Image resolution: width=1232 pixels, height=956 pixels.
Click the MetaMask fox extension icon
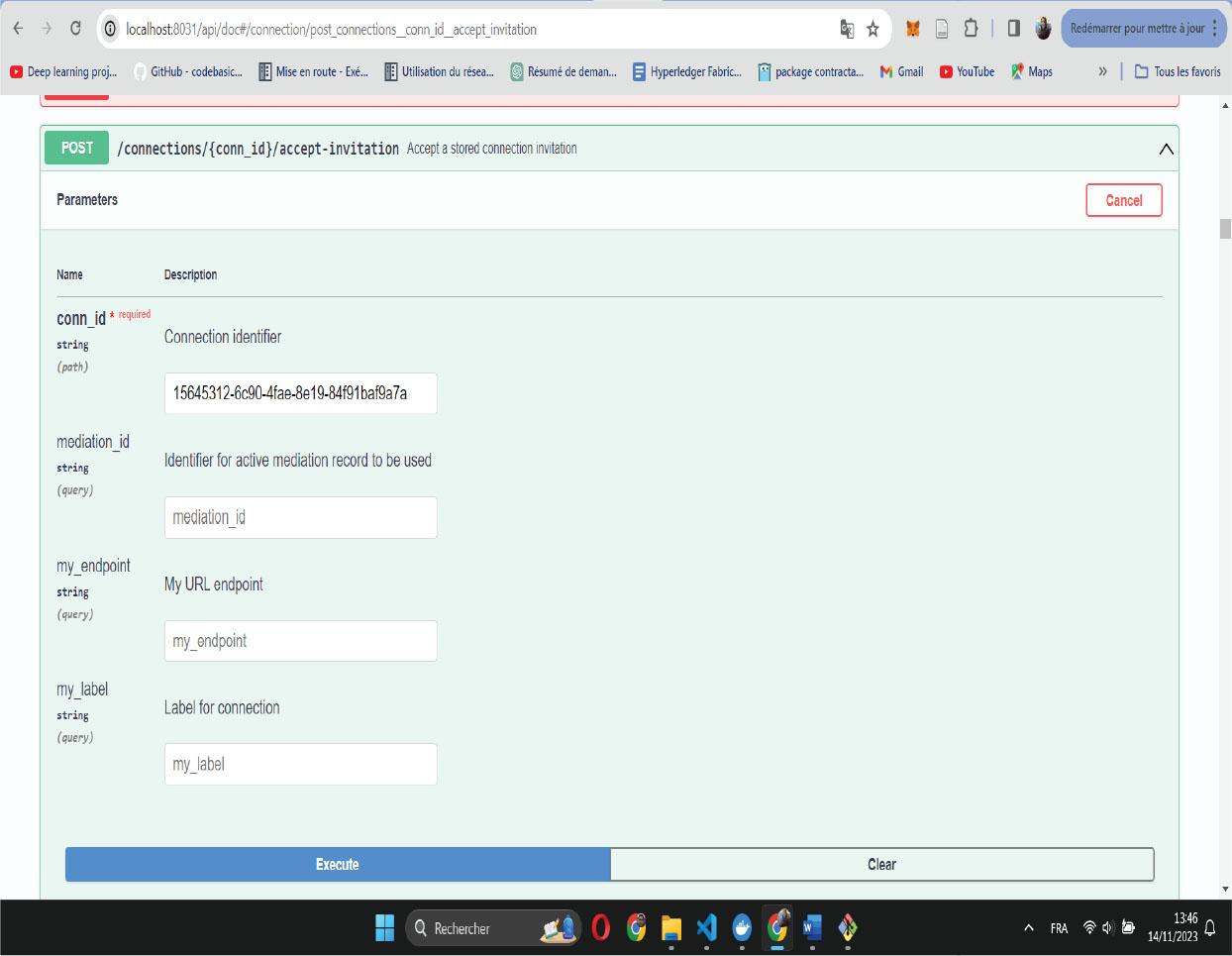pos(913,29)
